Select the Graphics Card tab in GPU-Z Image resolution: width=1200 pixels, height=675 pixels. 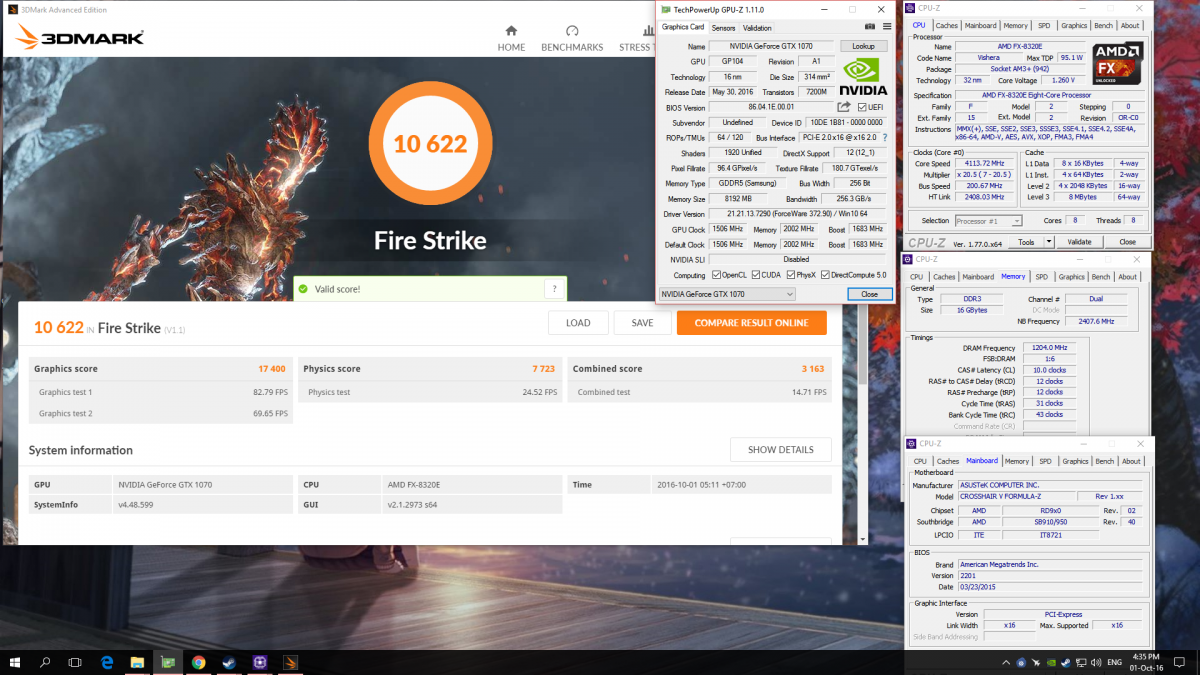pyautogui.click(x=683, y=27)
